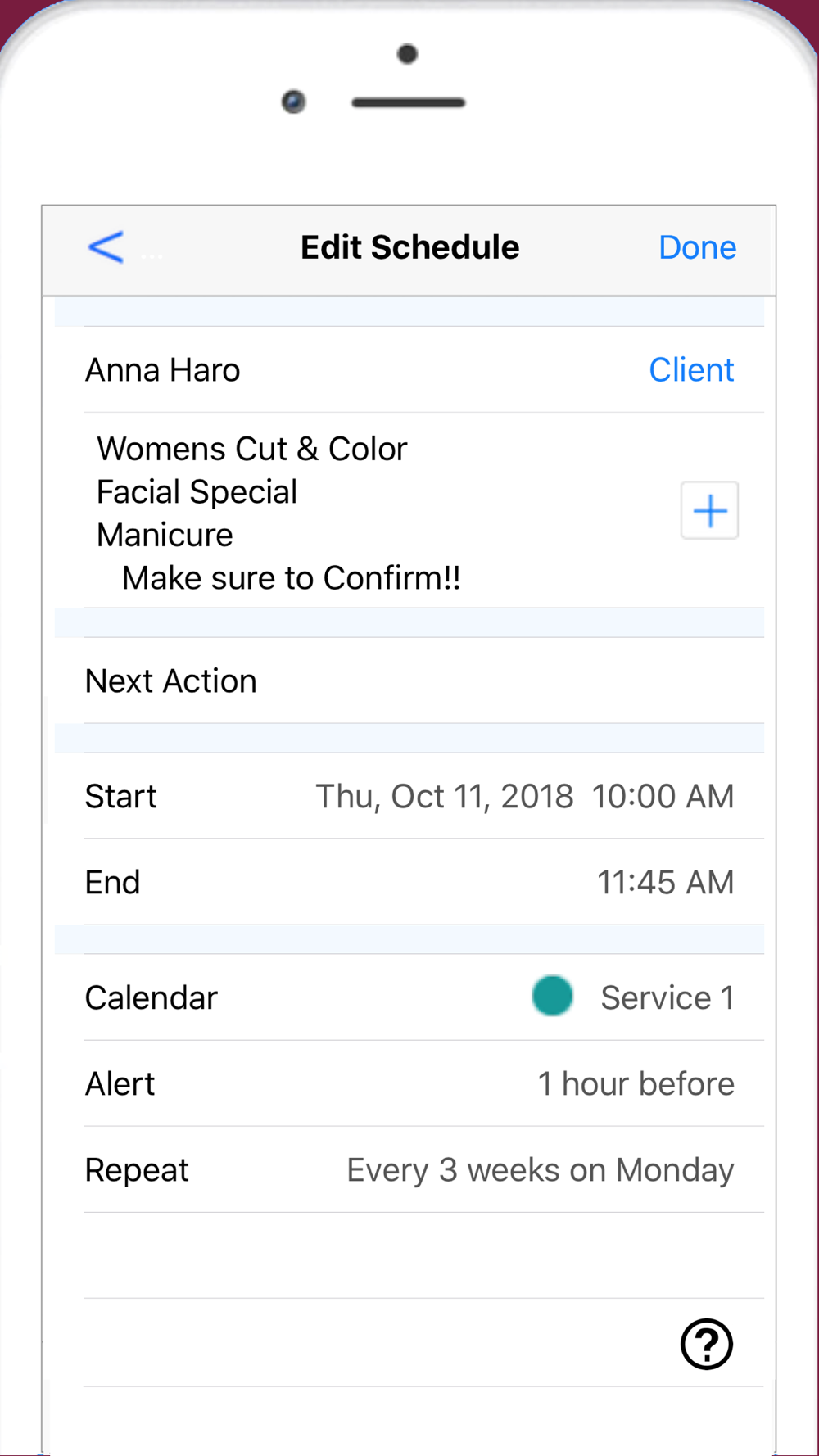Image resolution: width=819 pixels, height=1456 pixels.
Task: Select the Facial Special service line
Action: (197, 492)
